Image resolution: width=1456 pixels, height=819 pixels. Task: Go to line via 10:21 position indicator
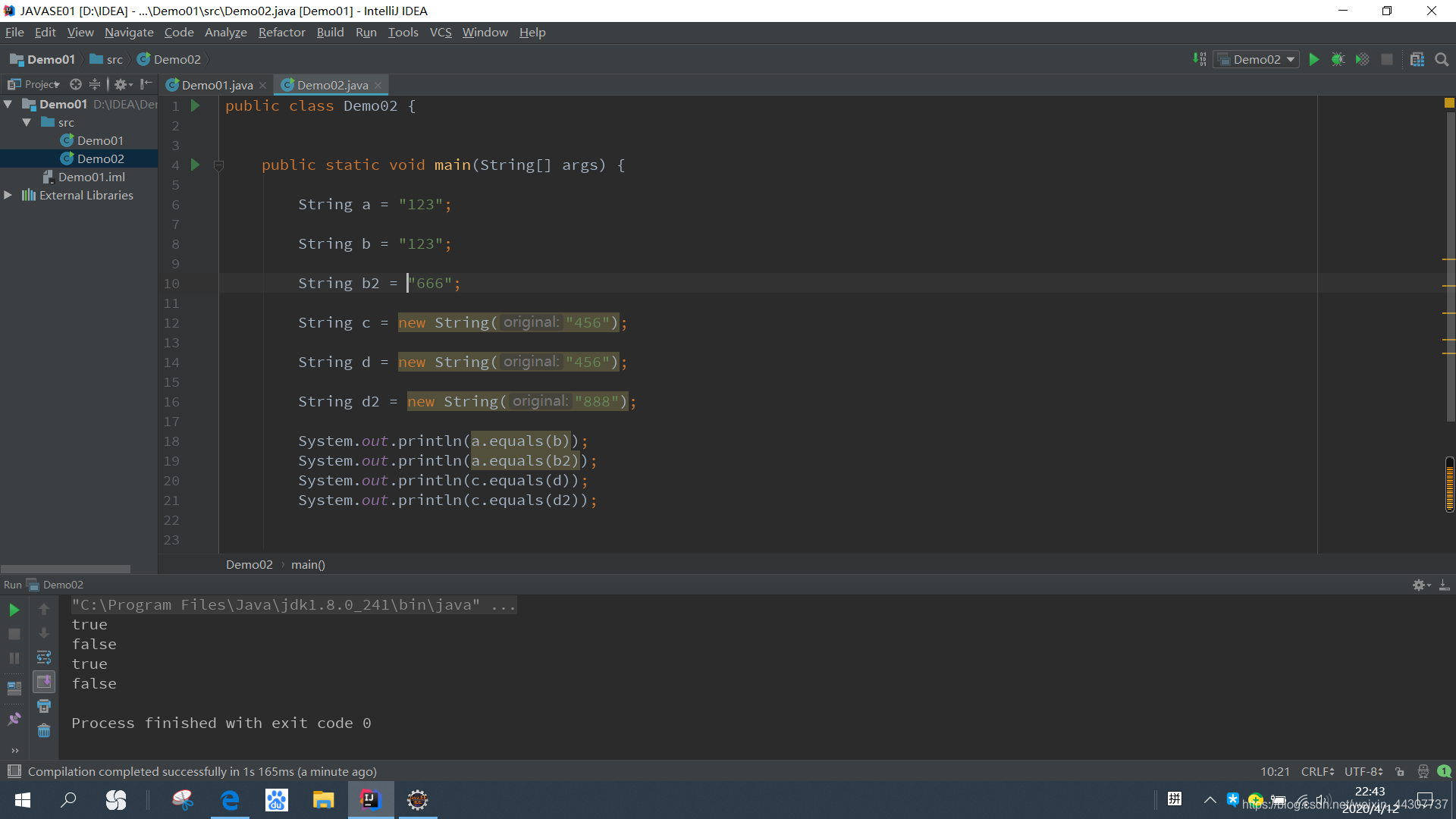pos(1275,771)
